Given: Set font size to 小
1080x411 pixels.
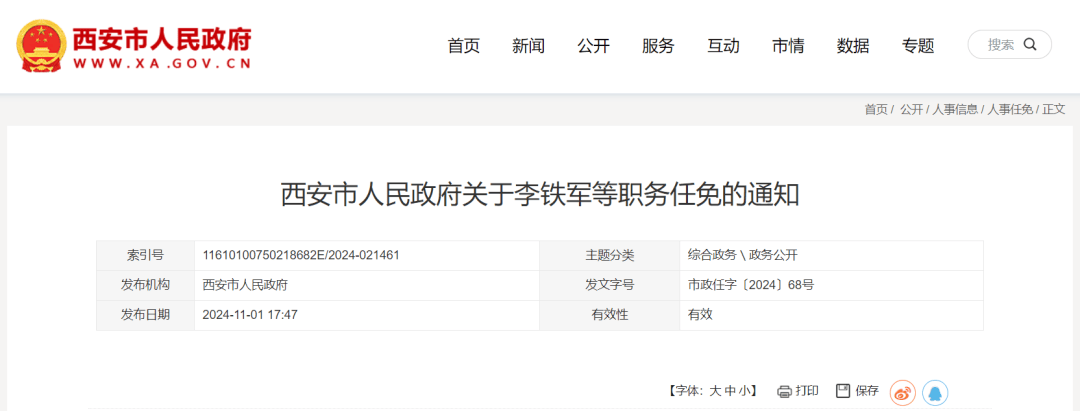Looking at the screenshot, I should tap(745, 392).
